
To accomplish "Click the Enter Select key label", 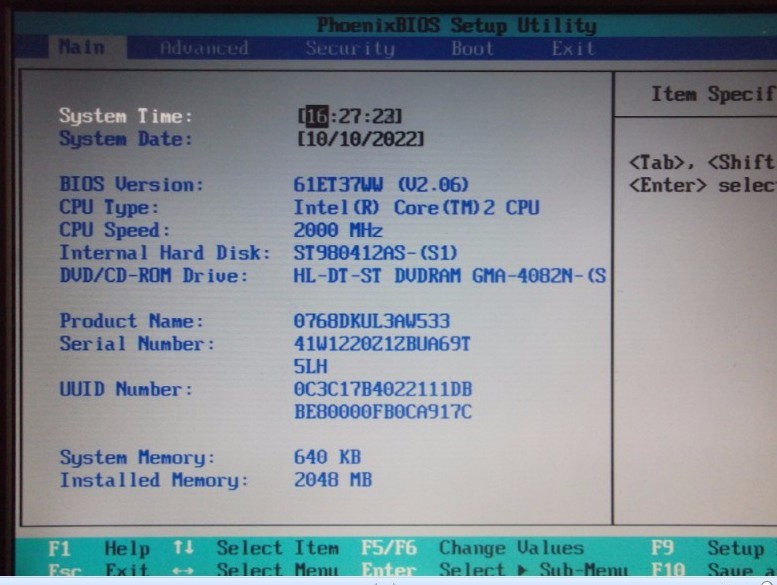I will [x=388, y=571].
